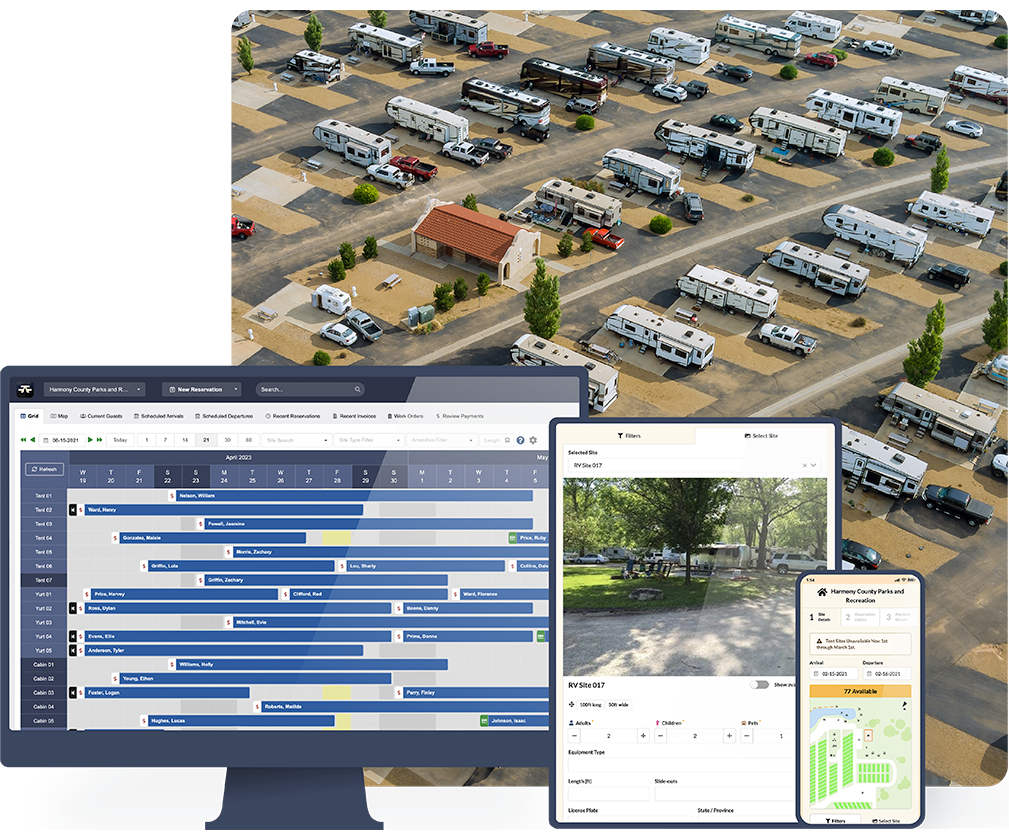The height and width of the screenshot is (839, 1009).
Task: Click the Today button
Action: coord(120,440)
